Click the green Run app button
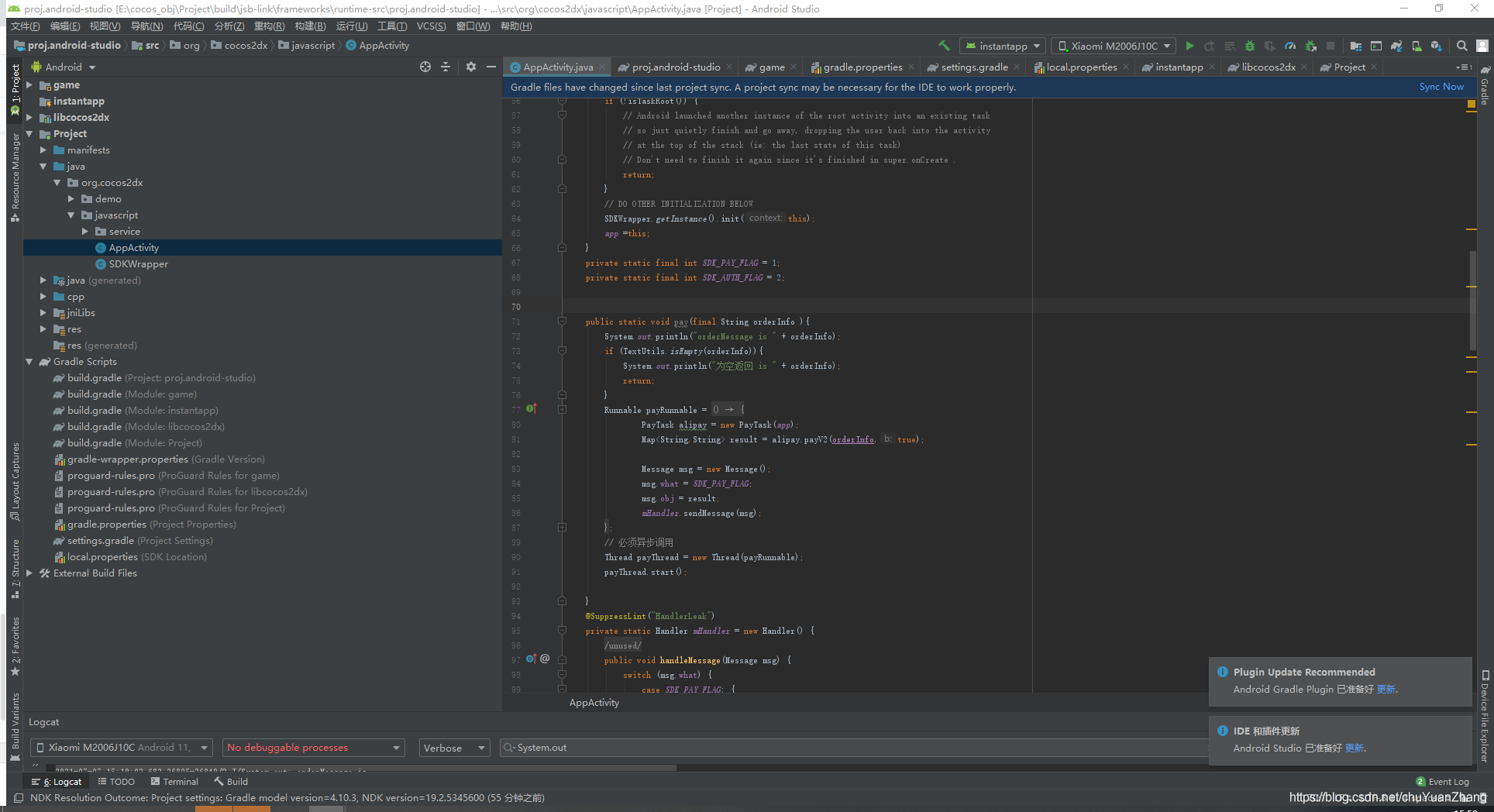The image size is (1494, 812). coord(1189,46)
